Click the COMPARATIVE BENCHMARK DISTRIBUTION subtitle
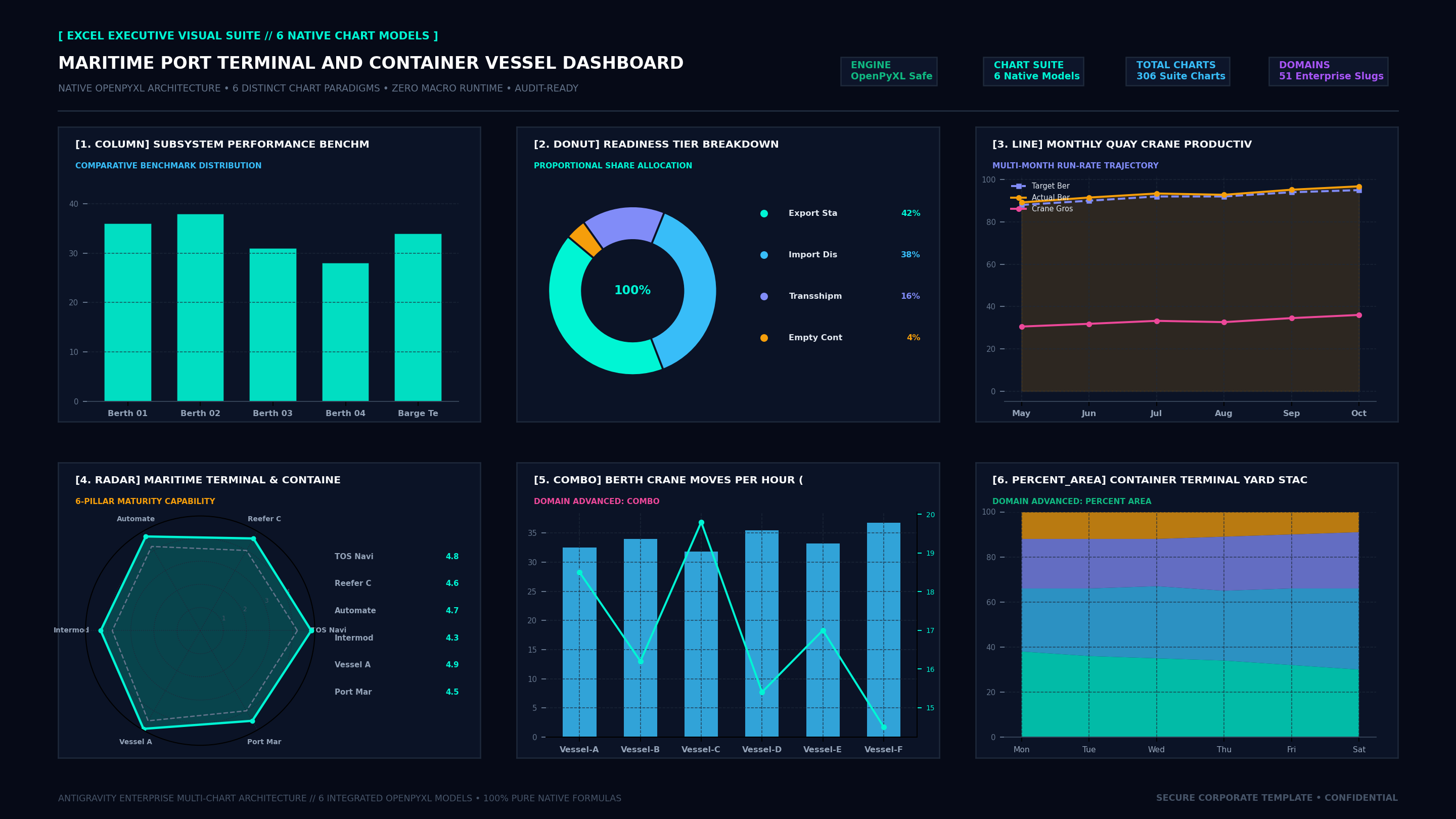The height and width of the screenshot is (819, 1456). point(168,166)
